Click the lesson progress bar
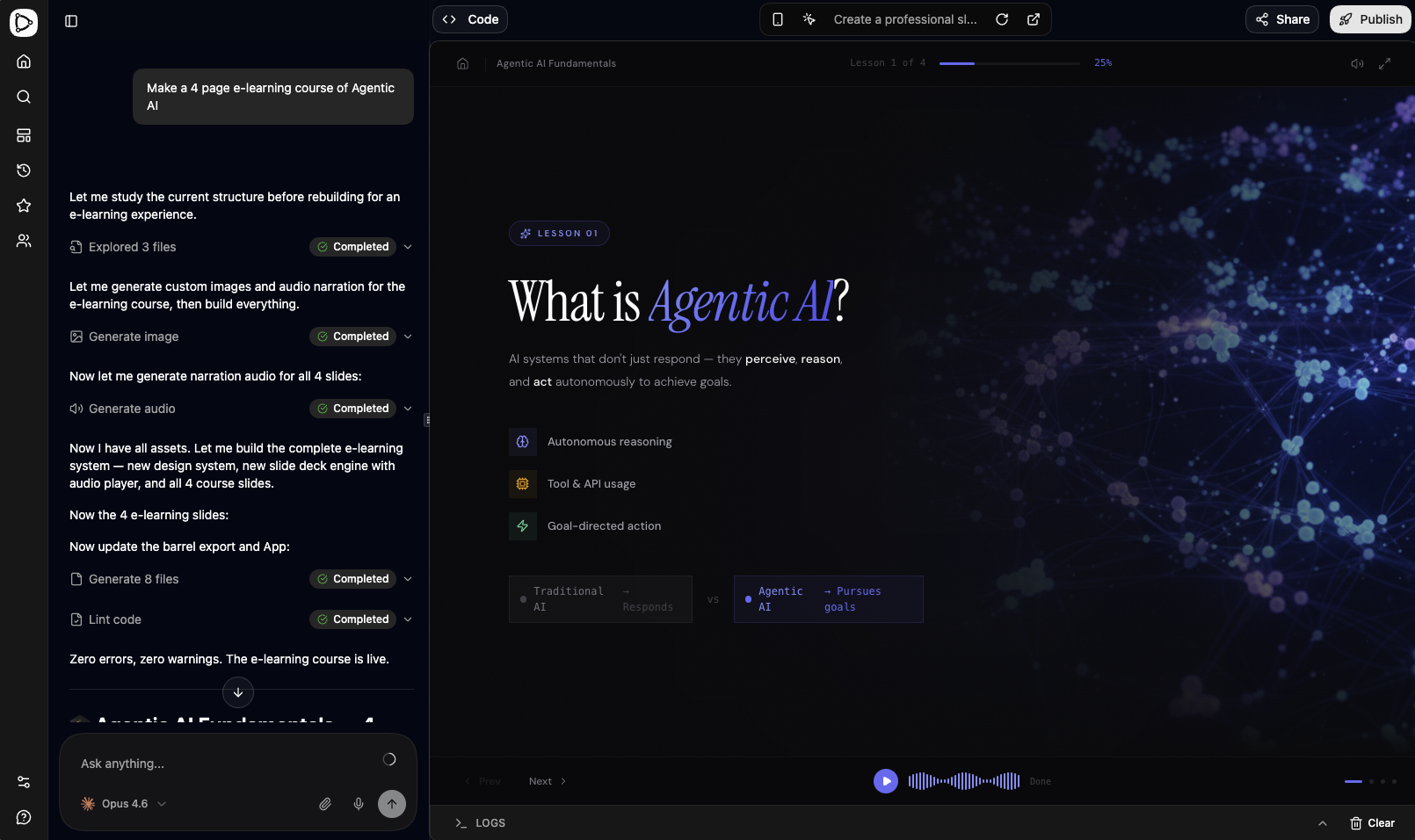Viewport: 1415px width, 840px height. tap(1009, 63)
